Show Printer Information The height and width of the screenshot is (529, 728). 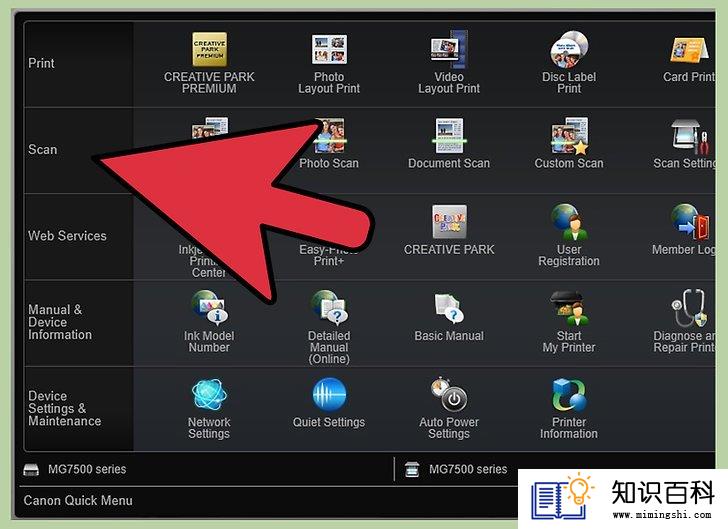(569, 395)
